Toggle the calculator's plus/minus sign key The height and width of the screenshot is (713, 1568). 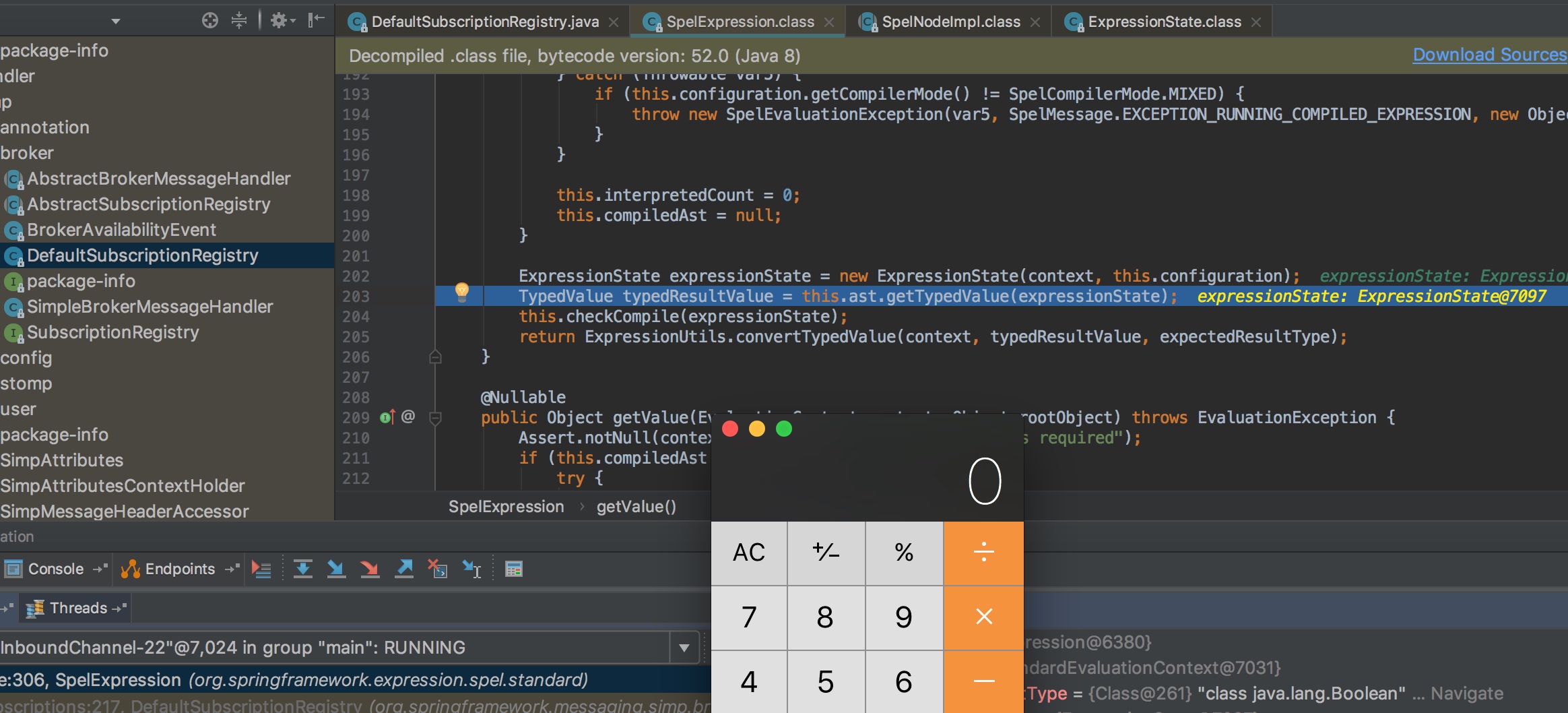coord(826,553)
